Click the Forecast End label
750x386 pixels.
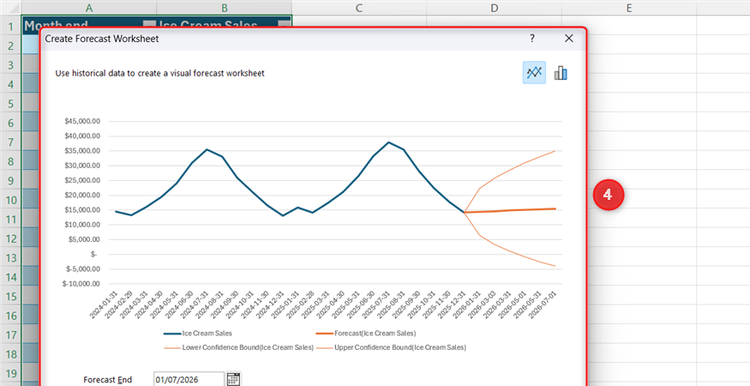[108, 380]
